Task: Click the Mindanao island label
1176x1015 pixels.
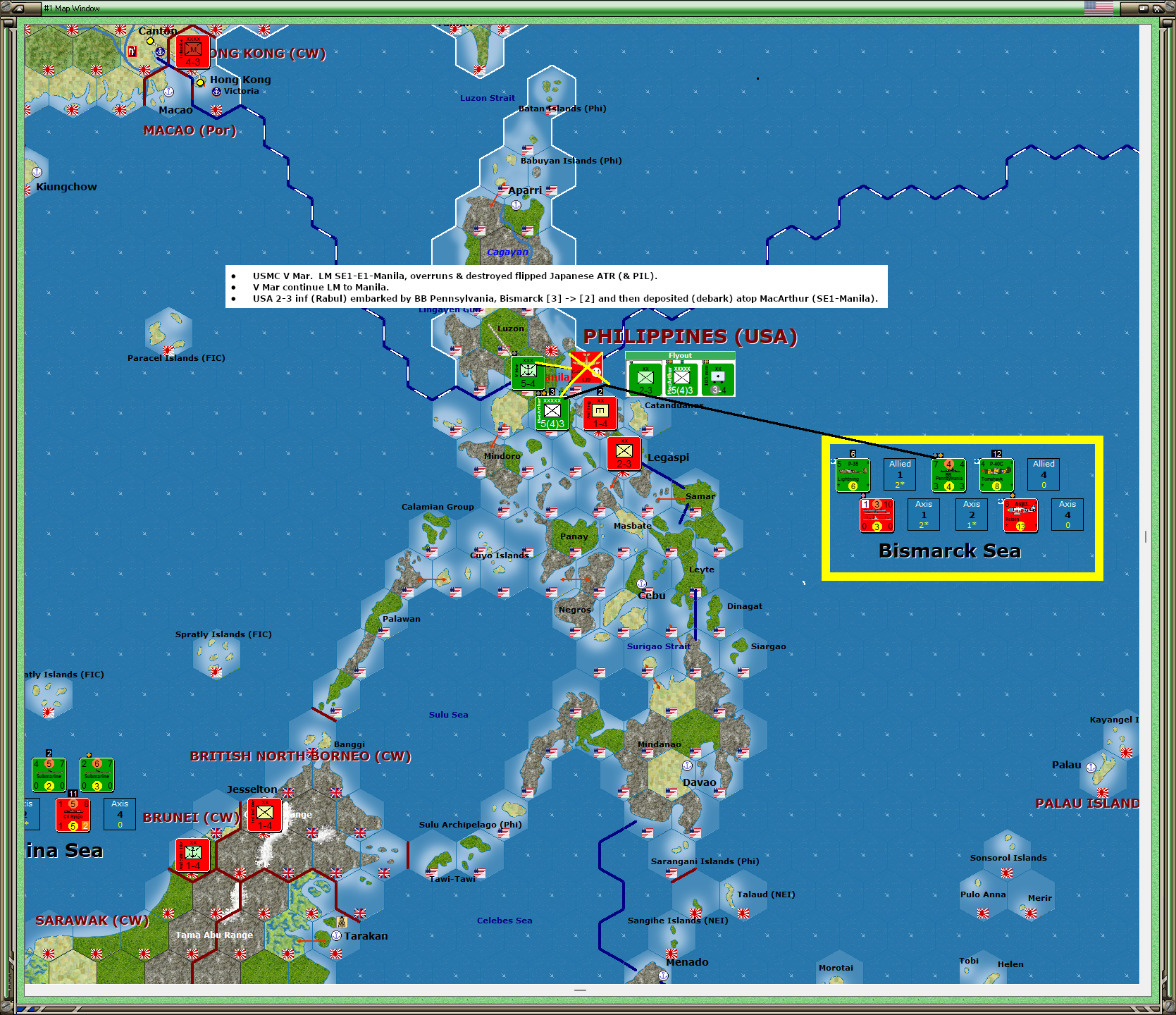Action: pos(660,744)
